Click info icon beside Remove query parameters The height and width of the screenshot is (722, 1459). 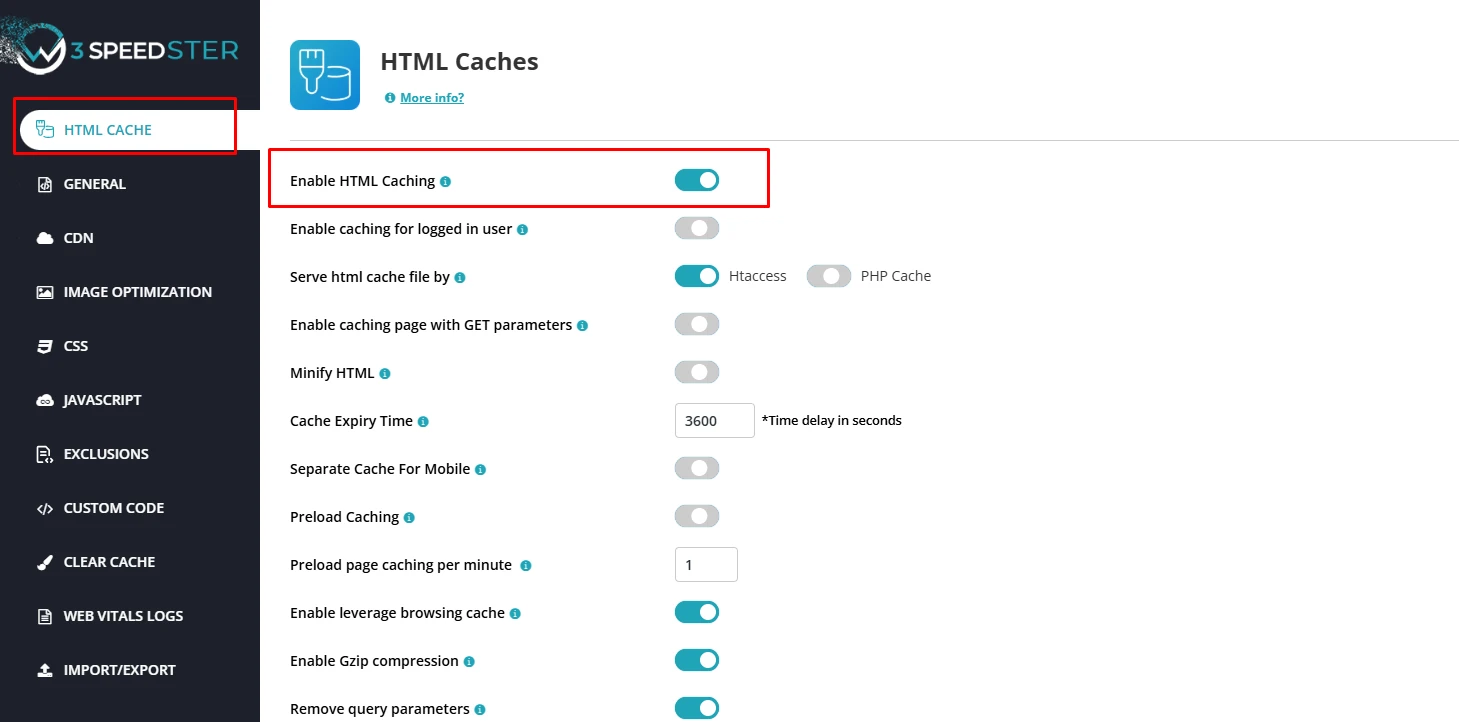[480, 710]
